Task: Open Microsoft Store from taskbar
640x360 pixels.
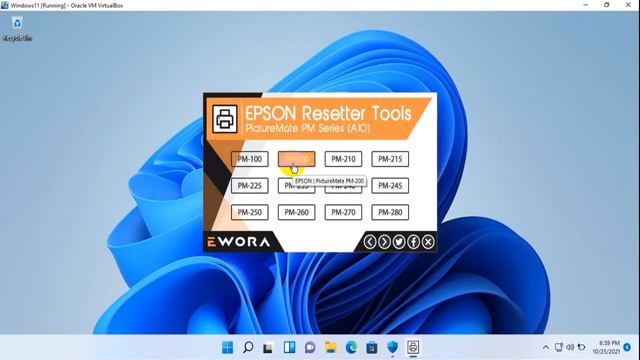Action: [371, 348]
